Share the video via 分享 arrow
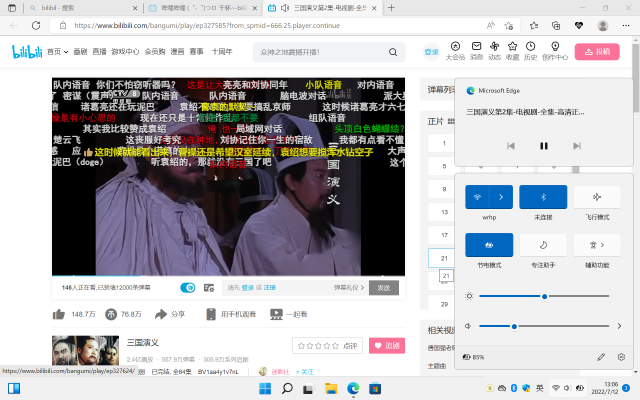Screen dimensions: 640x400 (161, 314)
